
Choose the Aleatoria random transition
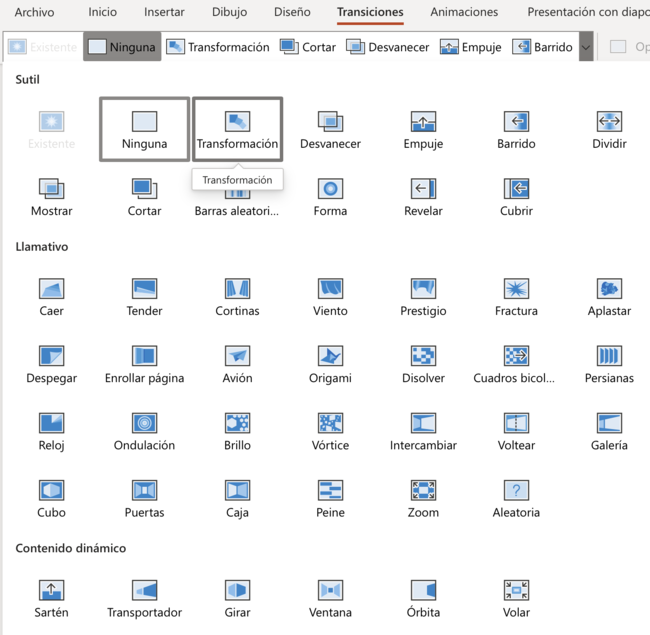pyautogui.click(x=516, y=497)
